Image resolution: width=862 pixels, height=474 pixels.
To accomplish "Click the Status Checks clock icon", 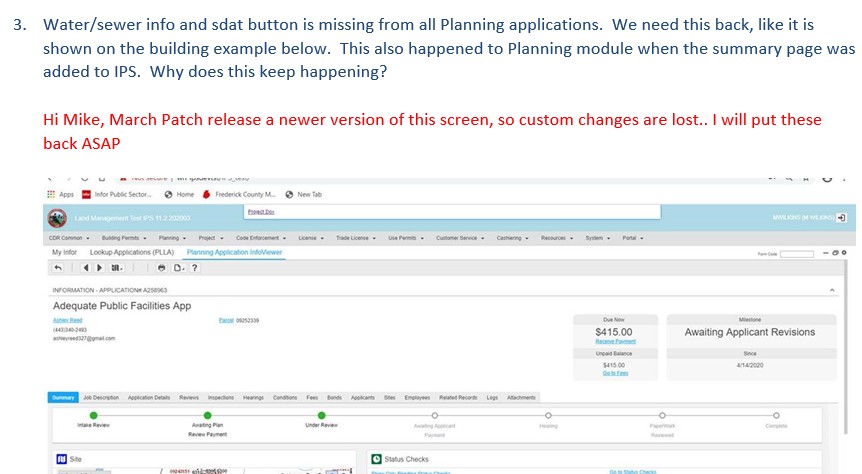I will click(377, 459).
